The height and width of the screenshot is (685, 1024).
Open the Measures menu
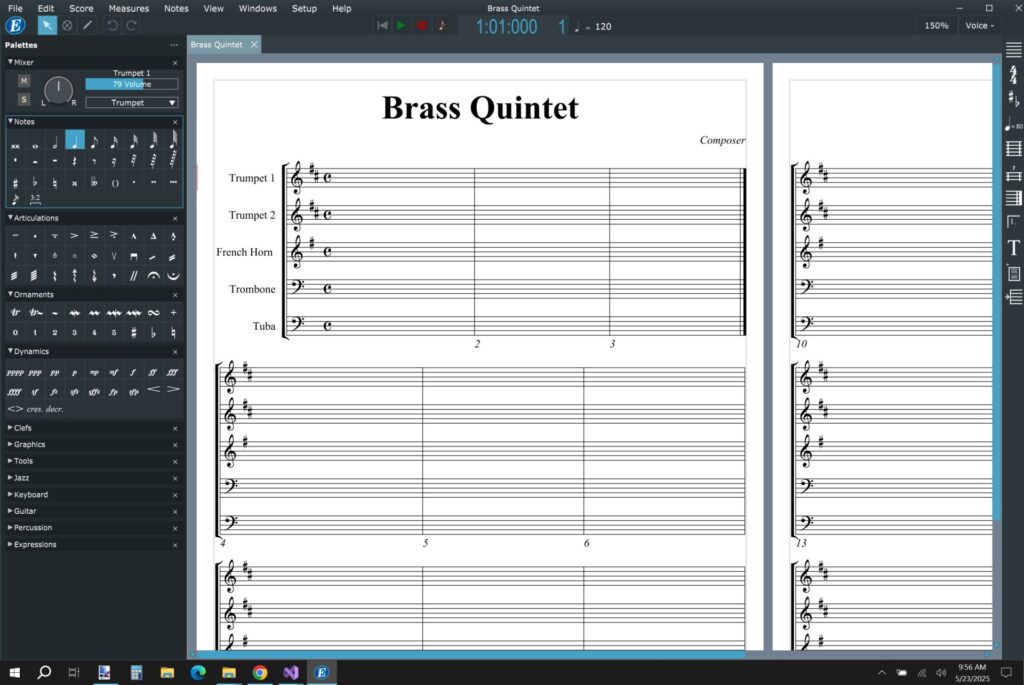pos(128,8)
